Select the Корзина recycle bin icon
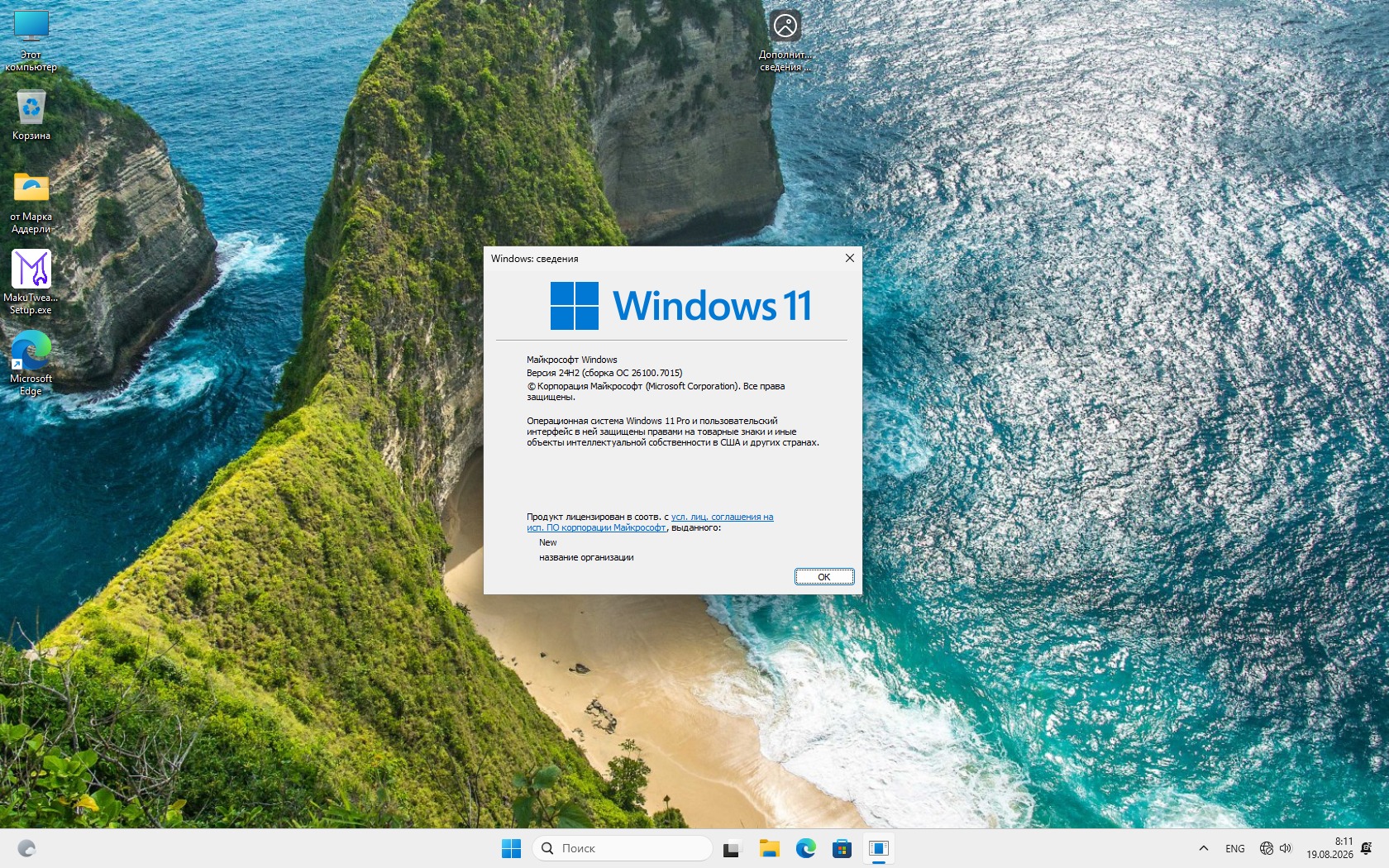Image resolution: width=1389 pixels, height=868 pixels. click(31, 115)
